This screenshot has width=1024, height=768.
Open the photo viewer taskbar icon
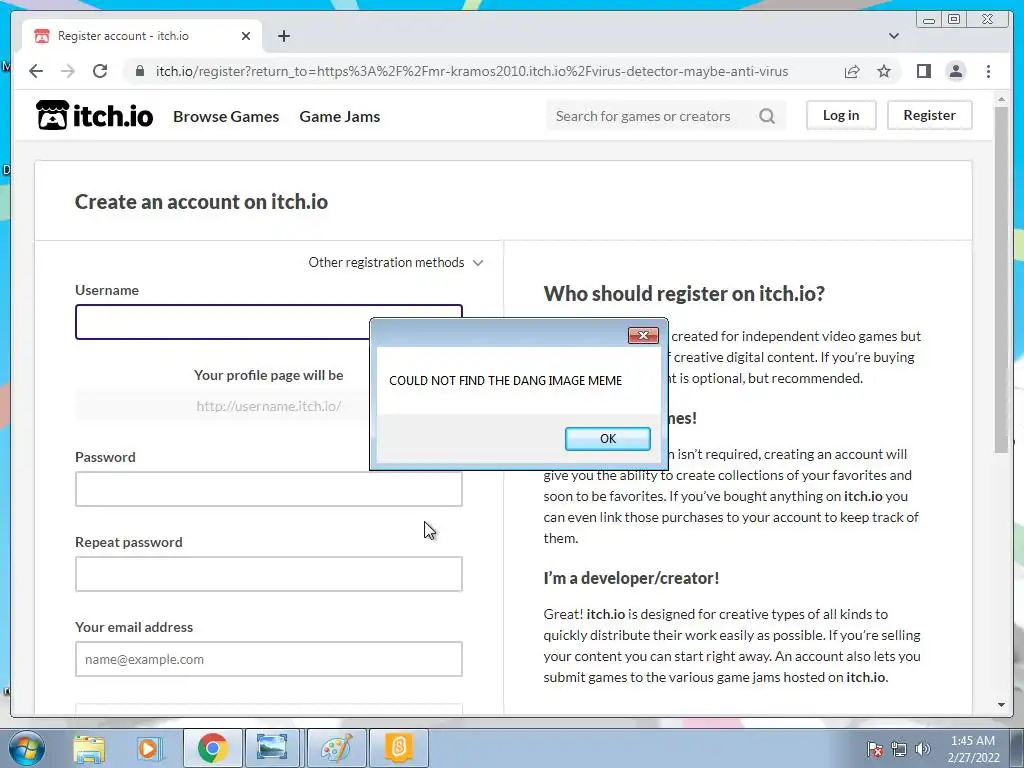tap(272, 748)
